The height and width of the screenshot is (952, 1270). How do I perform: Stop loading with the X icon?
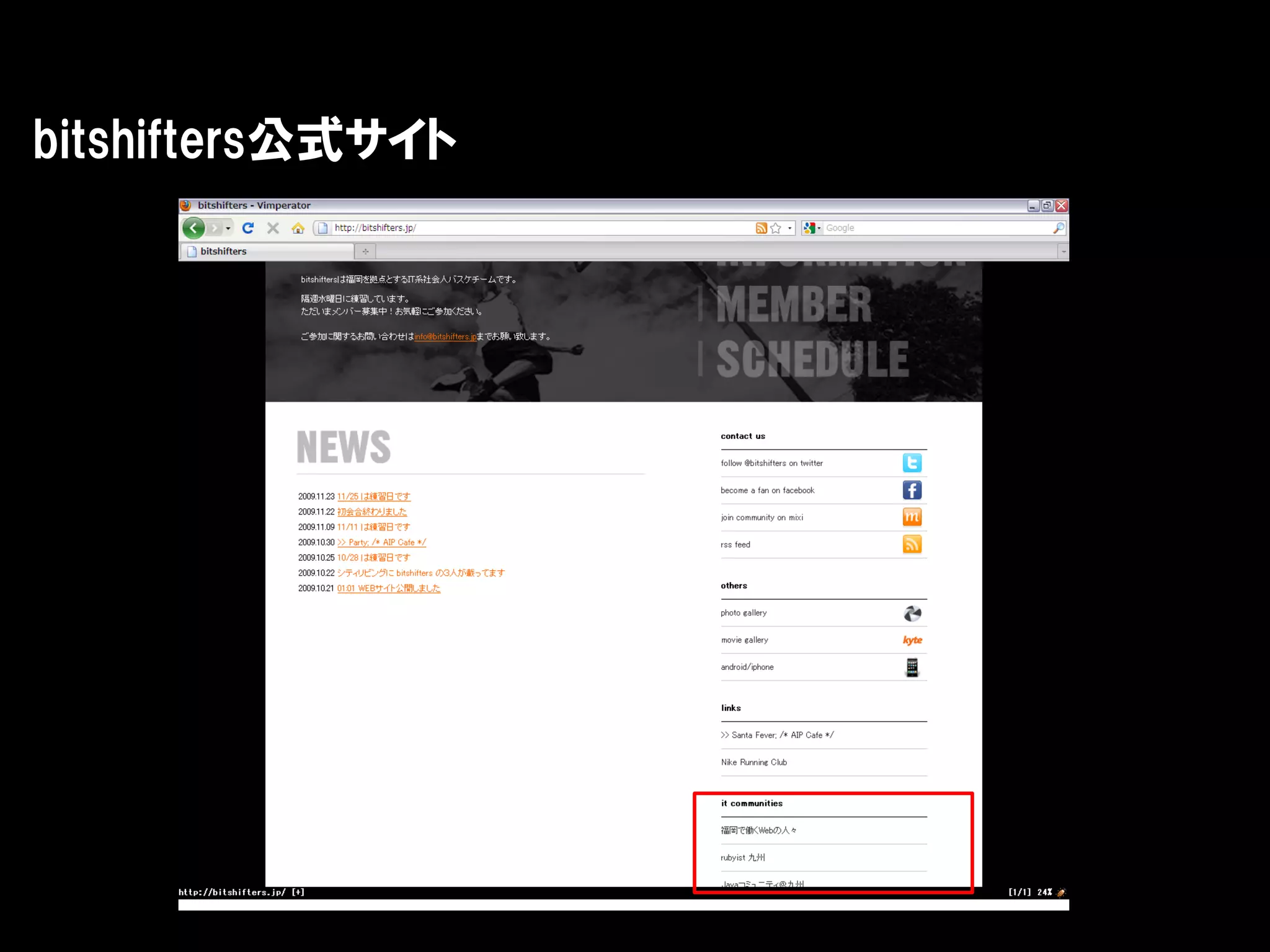pos(273,228)
